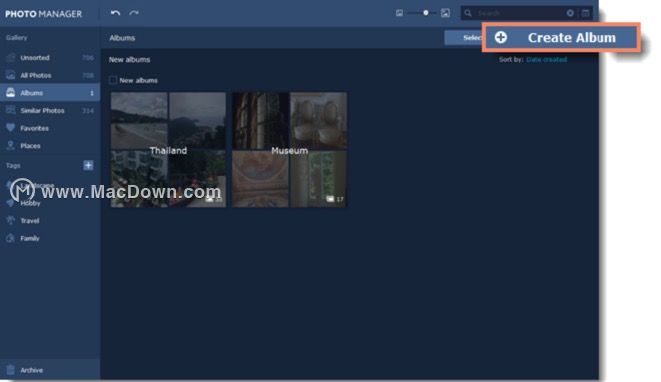Select the Albums sidebar item
Screen dimensions: 661x382
pyautogui.click(x=50, y=93)
